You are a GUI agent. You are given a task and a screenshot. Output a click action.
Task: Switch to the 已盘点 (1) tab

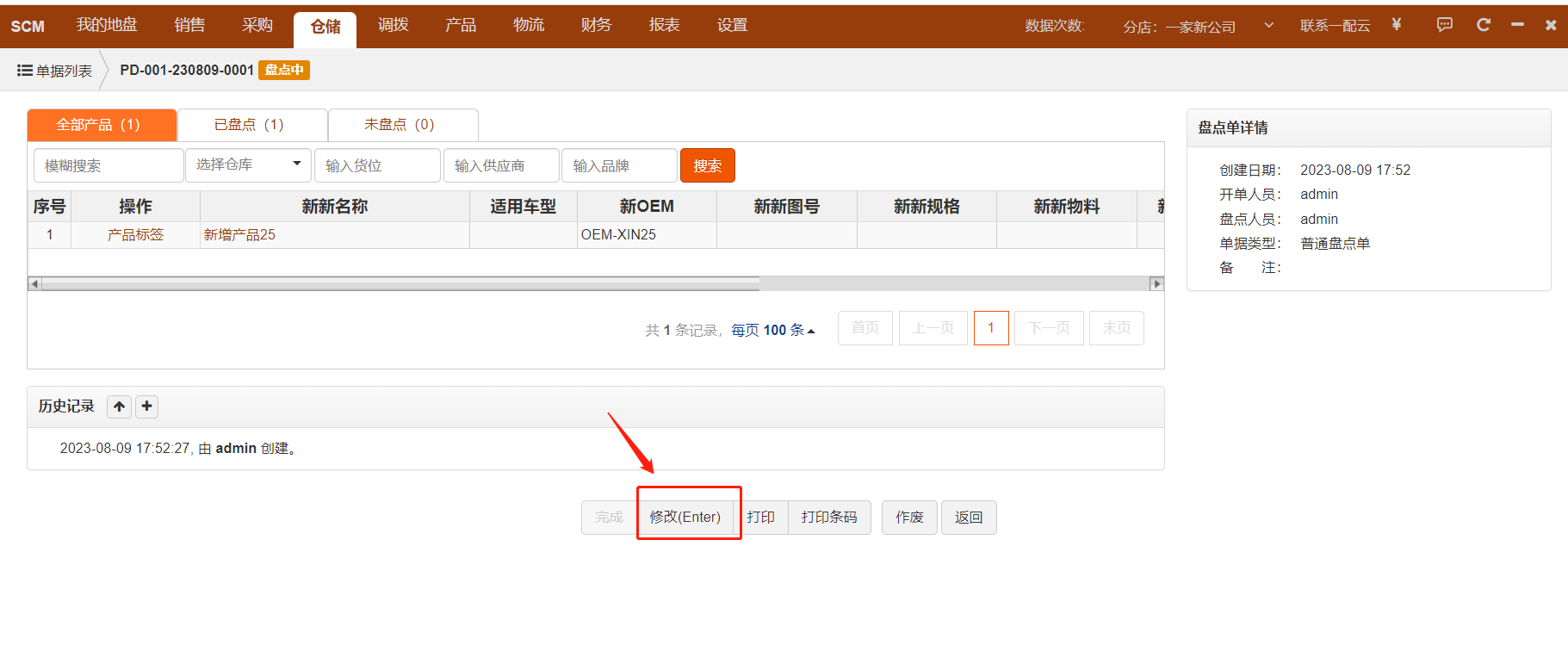click(249, 125)
